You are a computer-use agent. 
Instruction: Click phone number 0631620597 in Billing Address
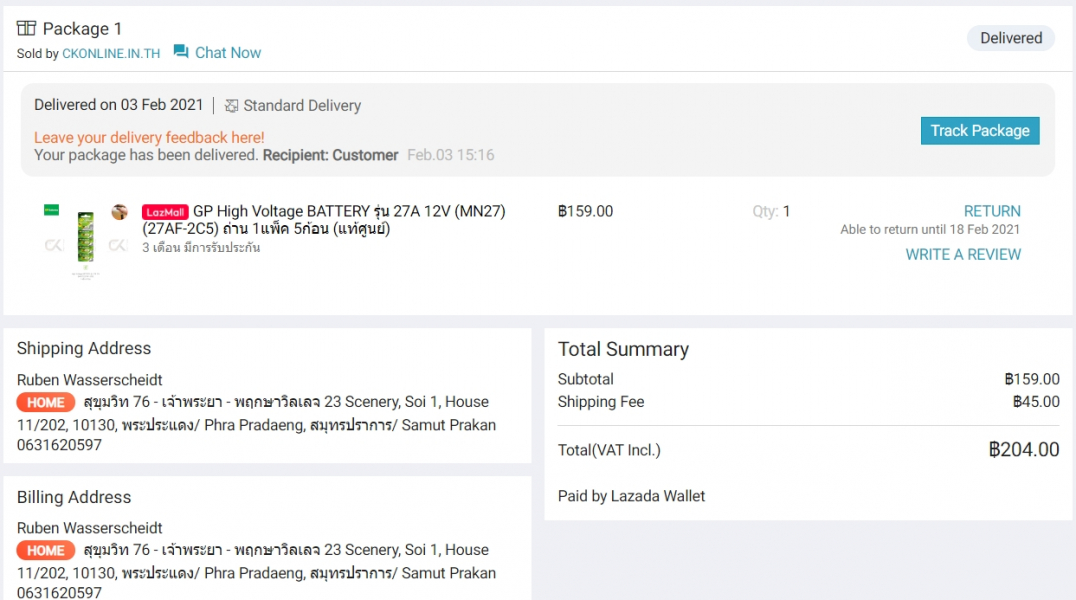pos(60,592)
